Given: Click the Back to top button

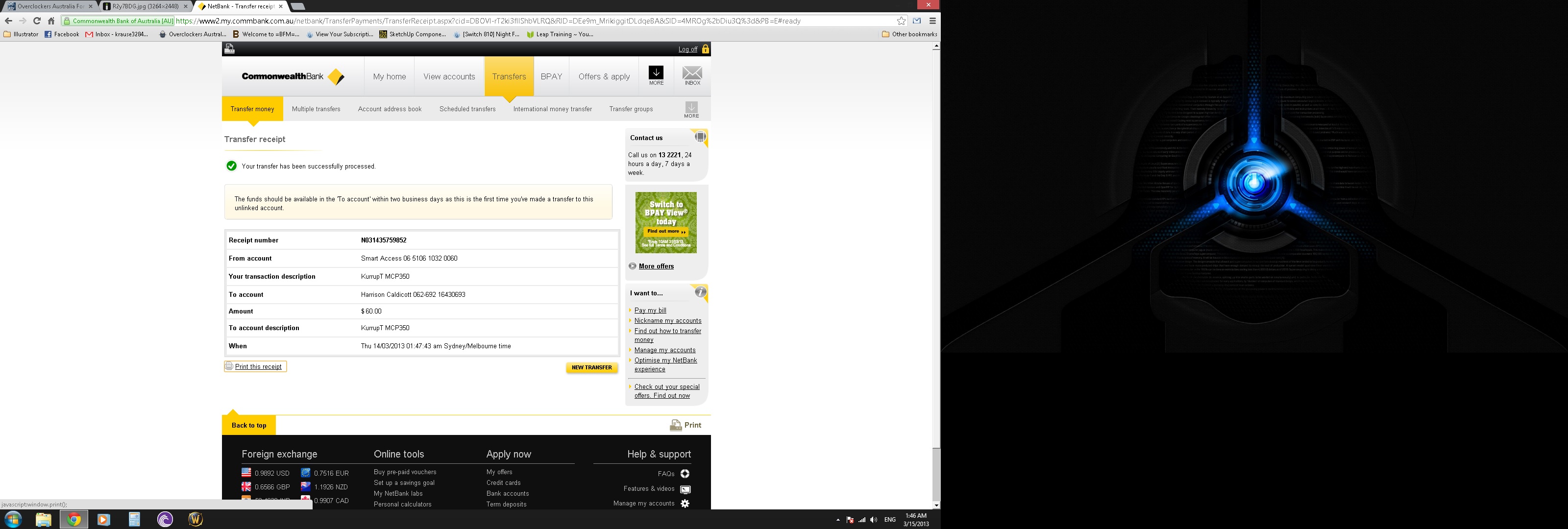Looking at the screenshot, I should (x=249, y=425).
